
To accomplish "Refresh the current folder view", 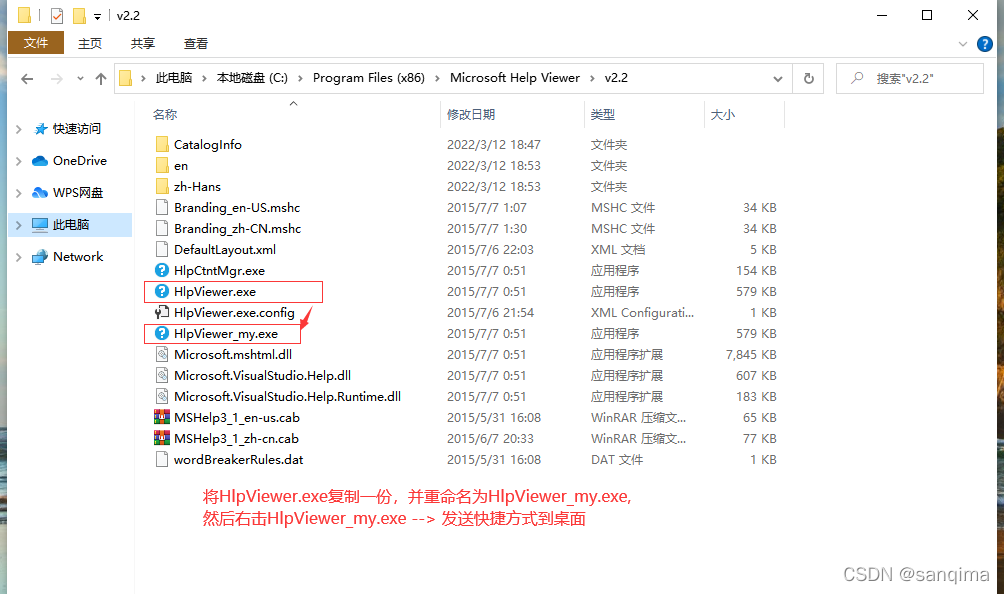I will pos(809,78).
